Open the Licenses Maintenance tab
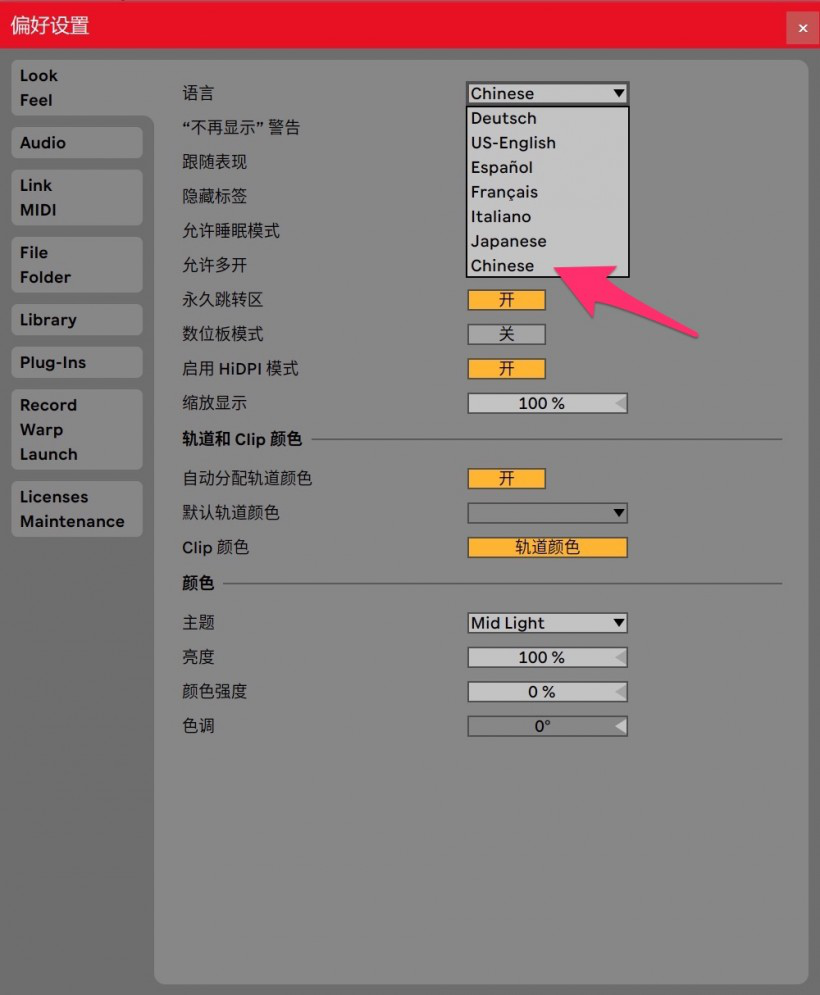This screenshot has width=820, height=995. [77, 509]
